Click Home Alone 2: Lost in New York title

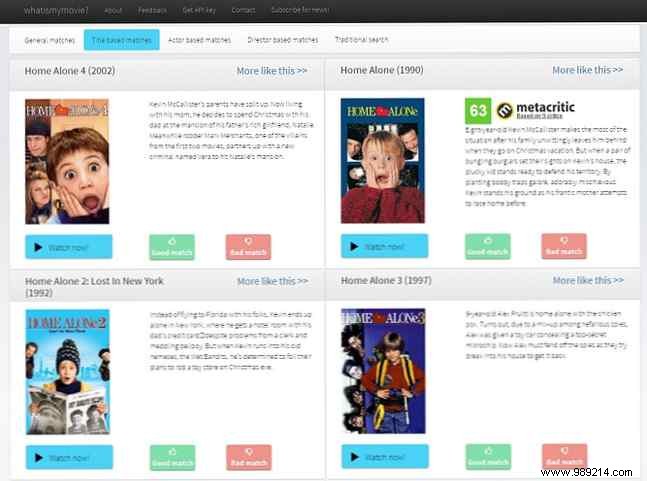(x=94, y=287)
